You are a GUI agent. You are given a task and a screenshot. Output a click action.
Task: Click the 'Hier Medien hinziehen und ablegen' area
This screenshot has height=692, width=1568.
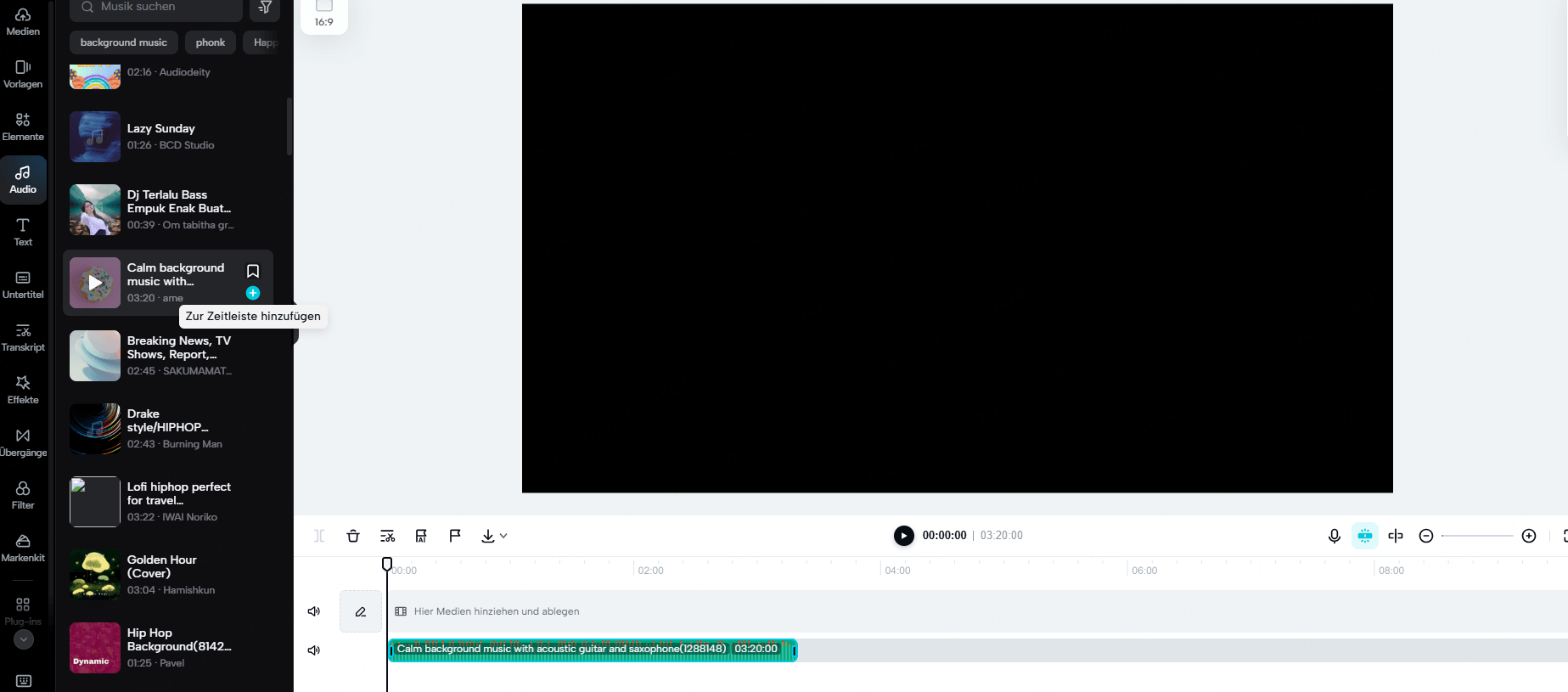click(977, 611)
